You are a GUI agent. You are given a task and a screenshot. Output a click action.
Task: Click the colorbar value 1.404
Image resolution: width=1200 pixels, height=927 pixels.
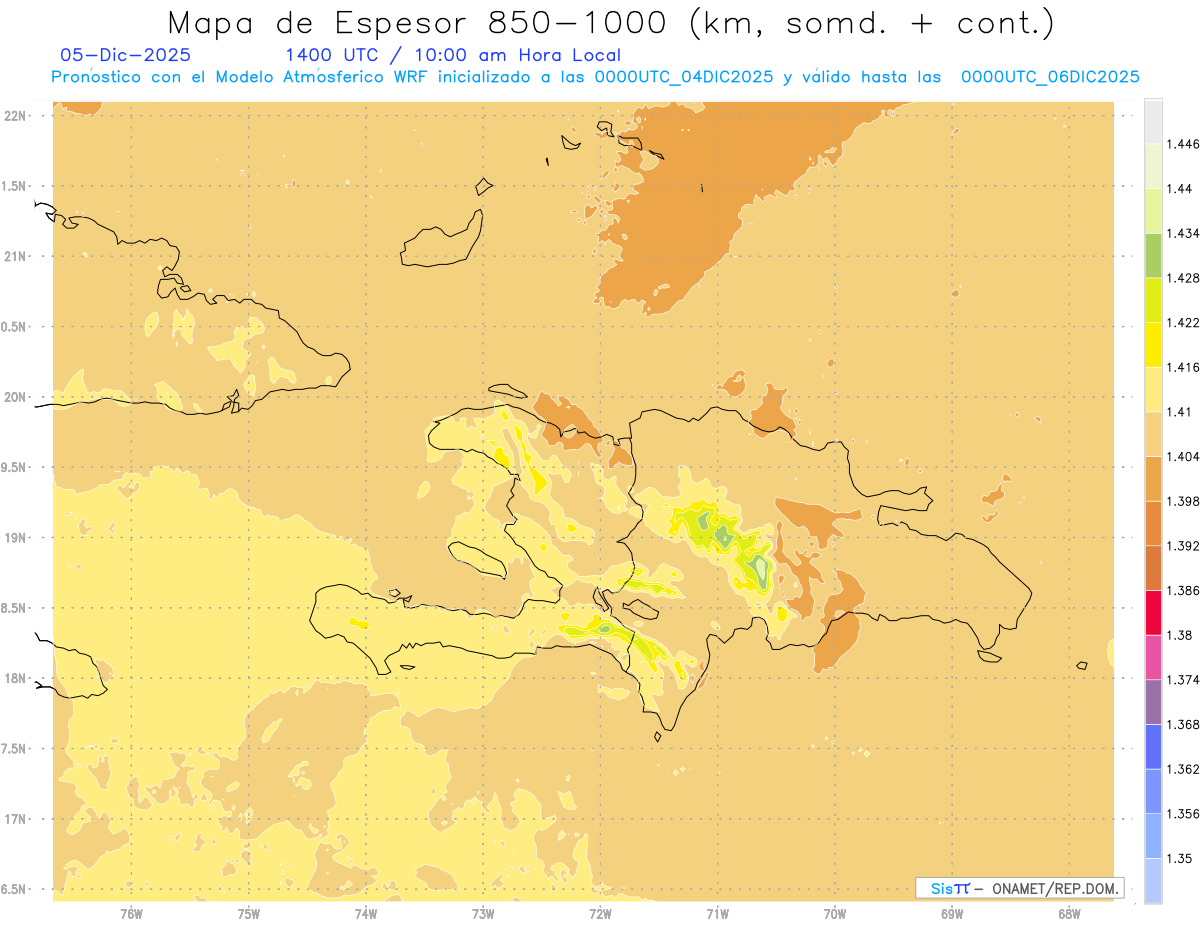pos(1183,456)
